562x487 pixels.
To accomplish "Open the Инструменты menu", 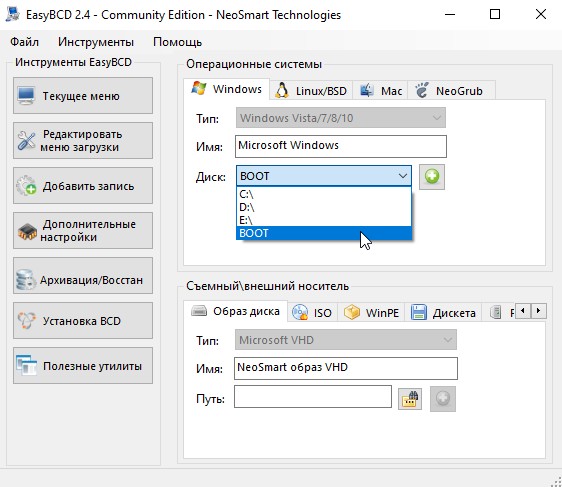I will [x=96, y=42].
